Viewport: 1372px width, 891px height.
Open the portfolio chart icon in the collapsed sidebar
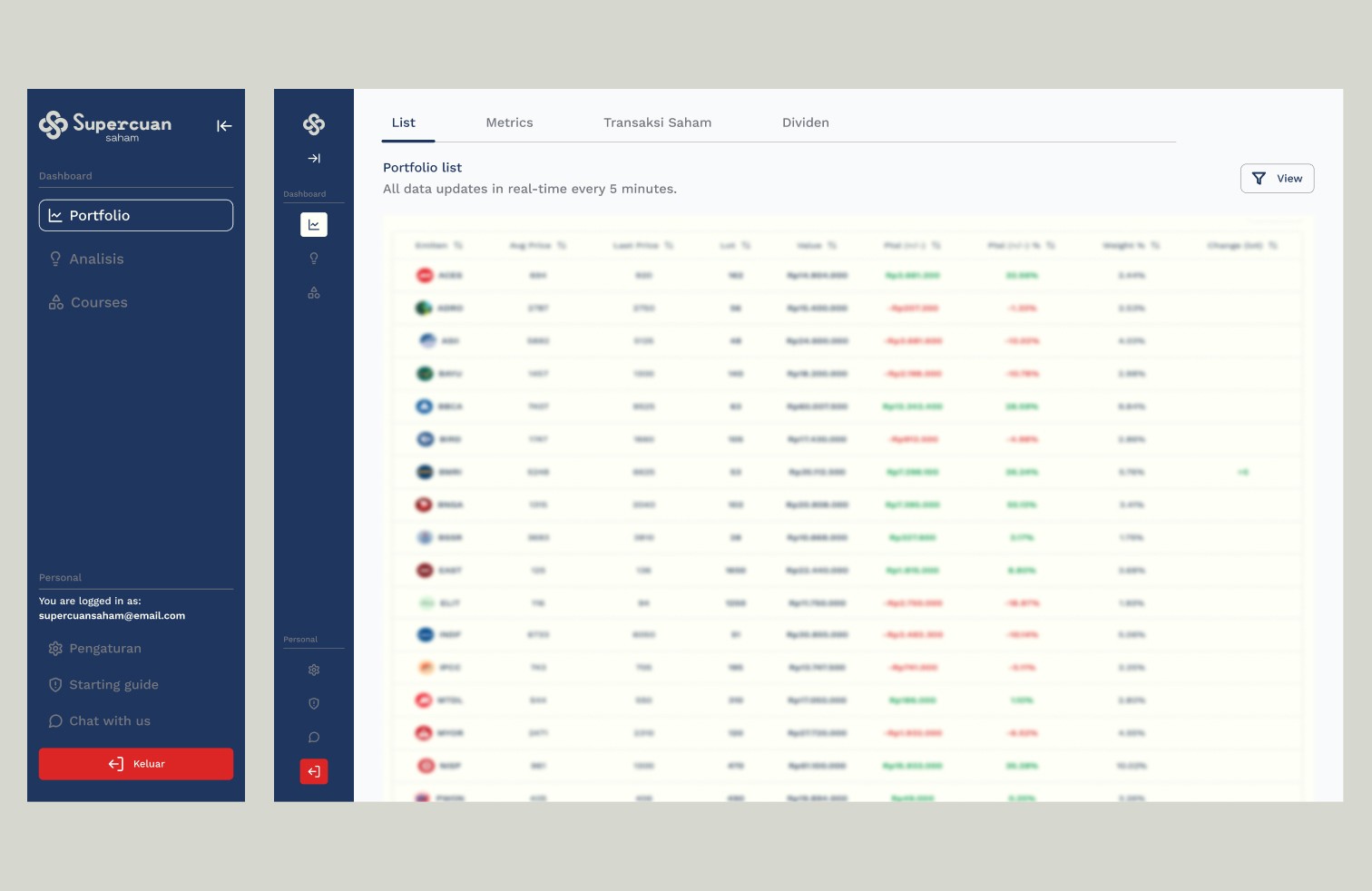[x=314, y=225]
